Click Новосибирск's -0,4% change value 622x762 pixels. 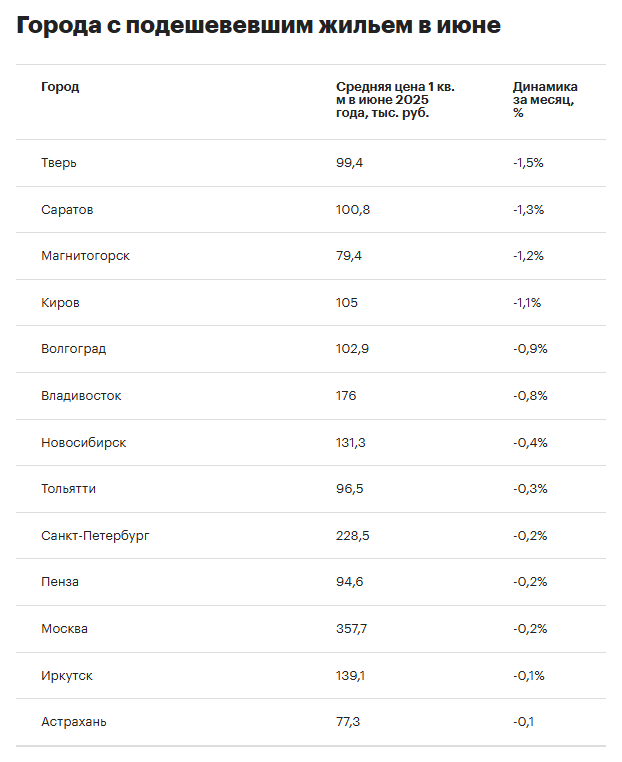tap(530, 443)
